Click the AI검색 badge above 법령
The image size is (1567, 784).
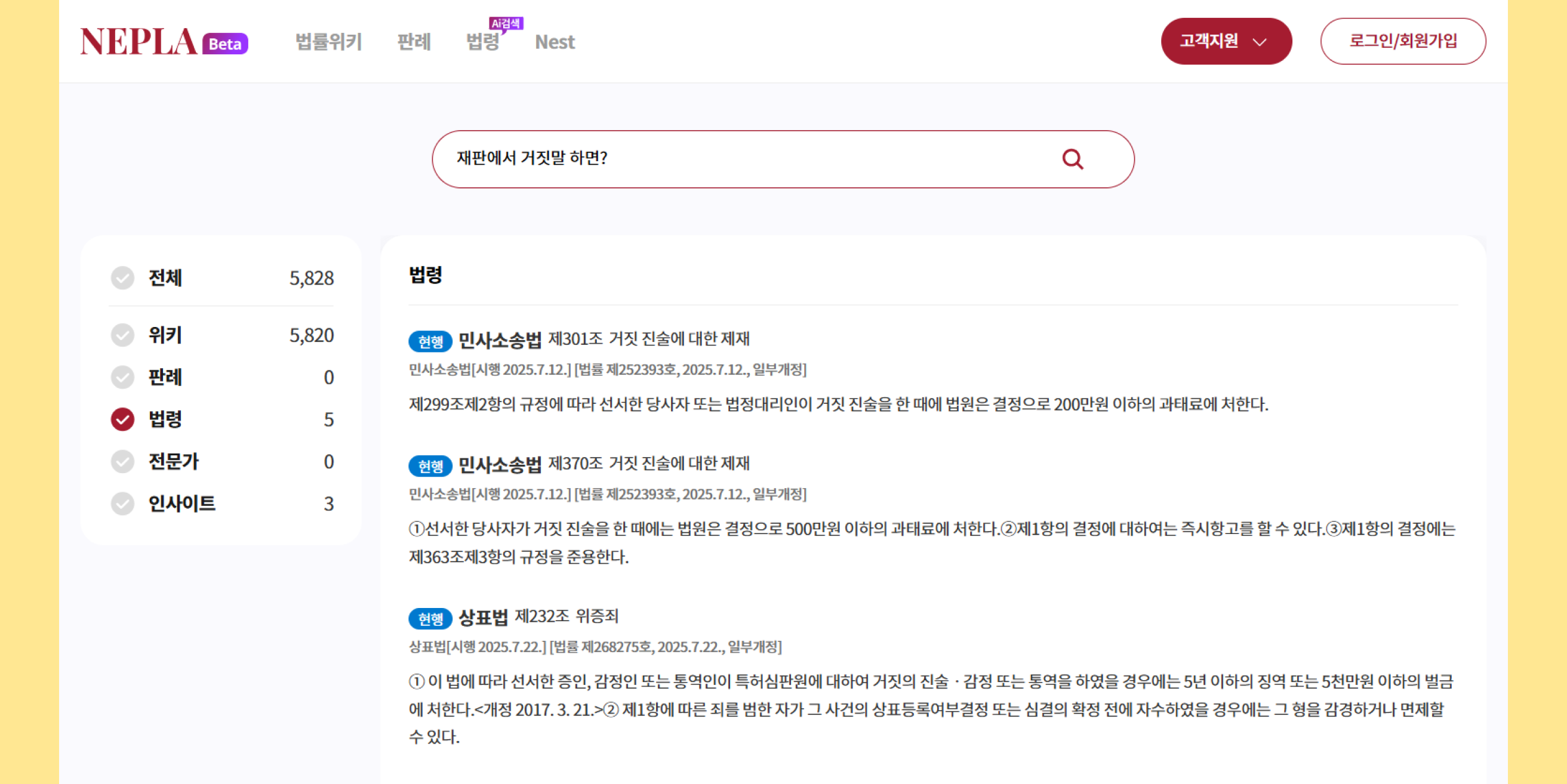coord(506,23)
